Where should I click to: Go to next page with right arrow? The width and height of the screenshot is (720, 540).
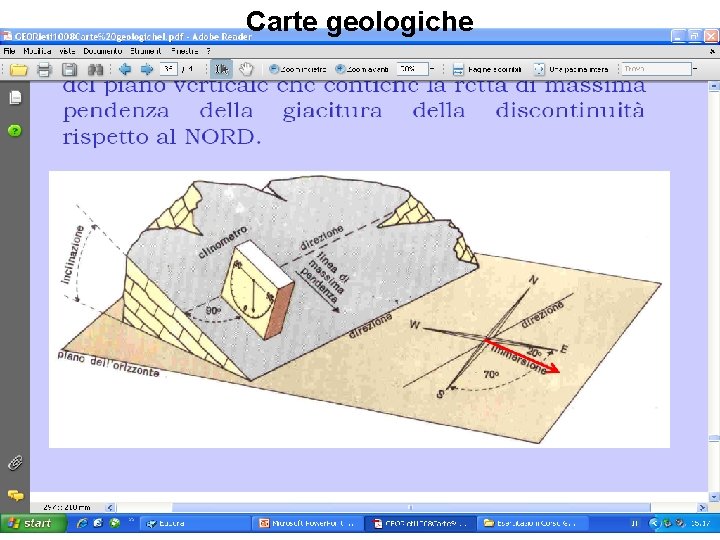(146, 69)
